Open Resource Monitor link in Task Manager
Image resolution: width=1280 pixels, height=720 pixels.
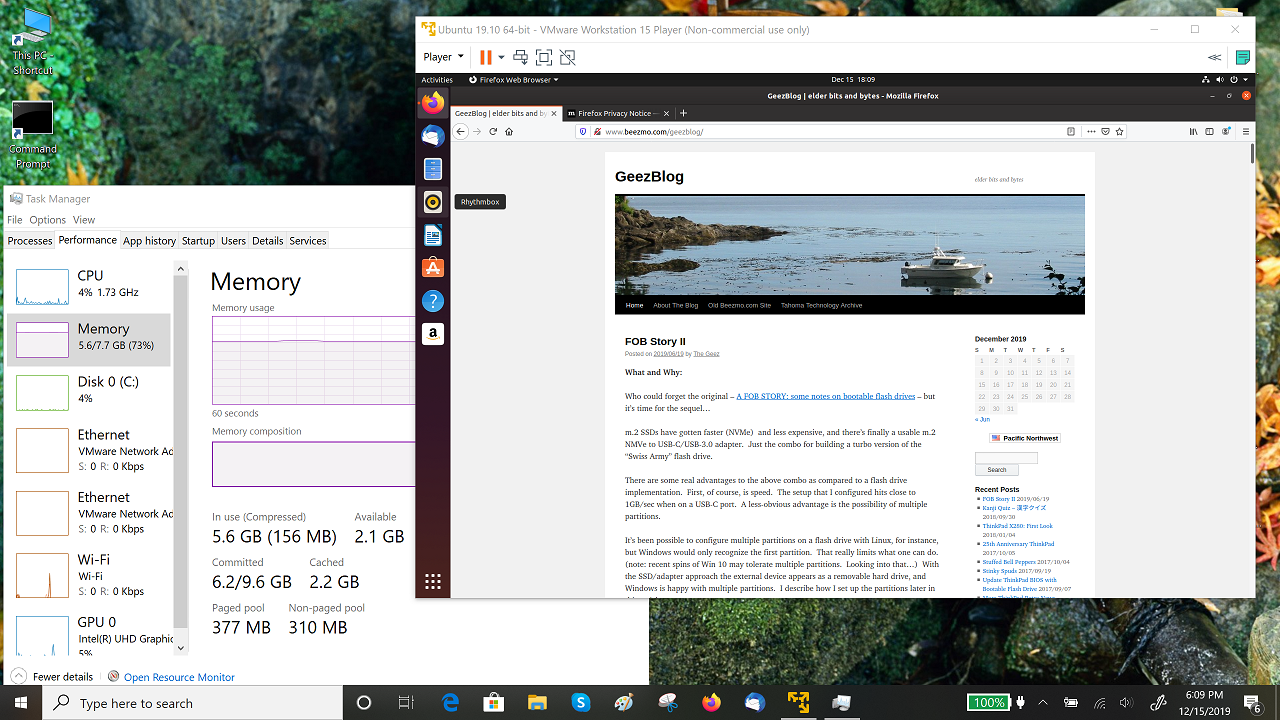point(179,677)
